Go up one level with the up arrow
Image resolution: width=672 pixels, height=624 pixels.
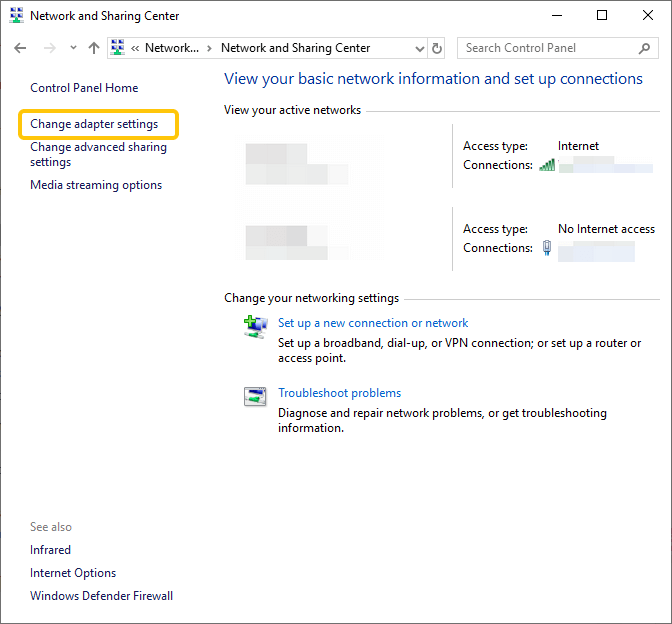94,48
